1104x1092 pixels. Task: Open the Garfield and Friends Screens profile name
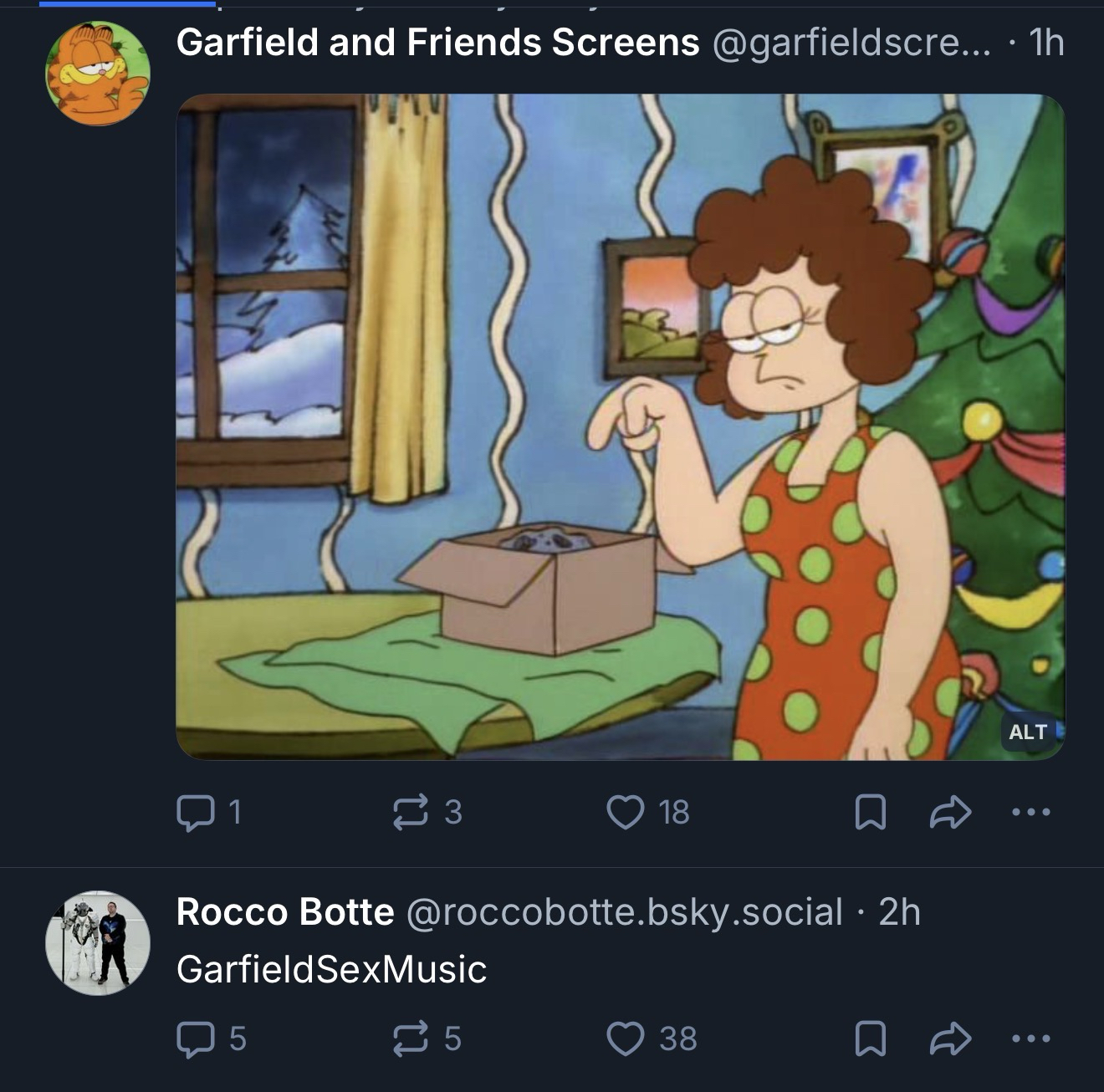pos(437,42)
